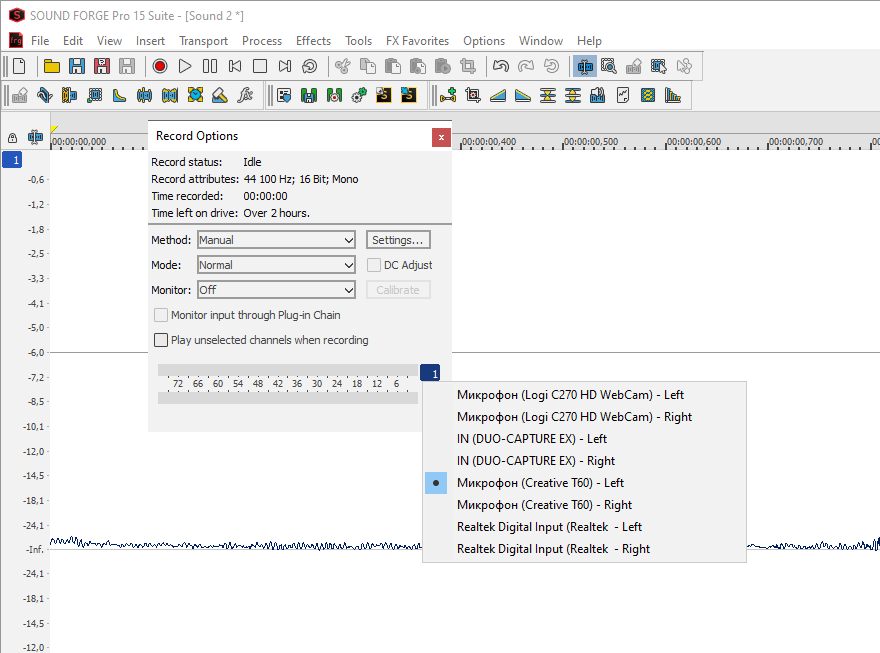This screenshot has height=653, width=880.
Task: Undo the last action
Action: click(x=501, y=66)
